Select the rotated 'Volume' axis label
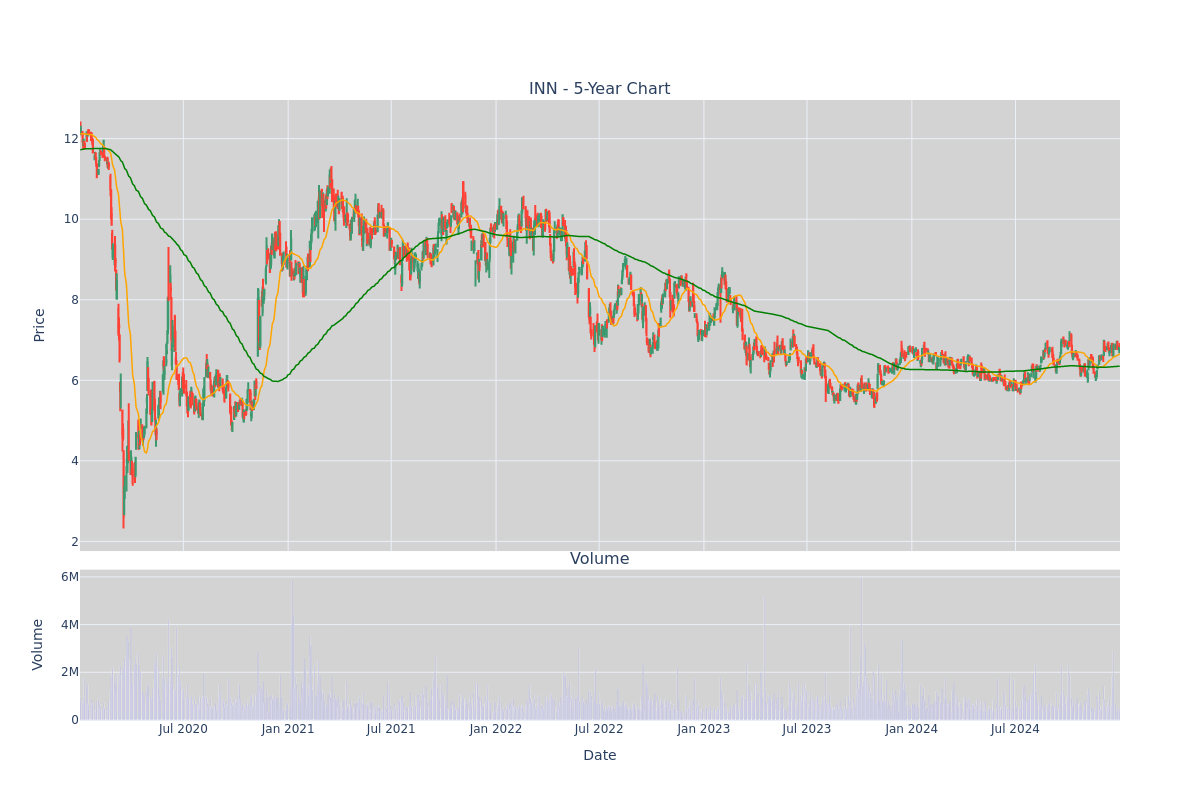Viewport: 1200px width, 800px height. 40,644
